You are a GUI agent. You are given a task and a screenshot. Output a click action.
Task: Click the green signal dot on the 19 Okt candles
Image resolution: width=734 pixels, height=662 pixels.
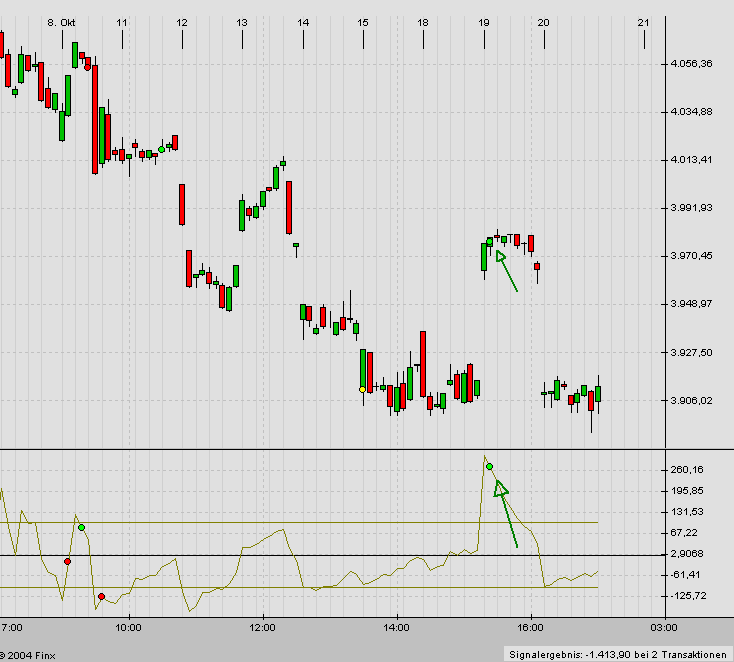coord(490,242)
